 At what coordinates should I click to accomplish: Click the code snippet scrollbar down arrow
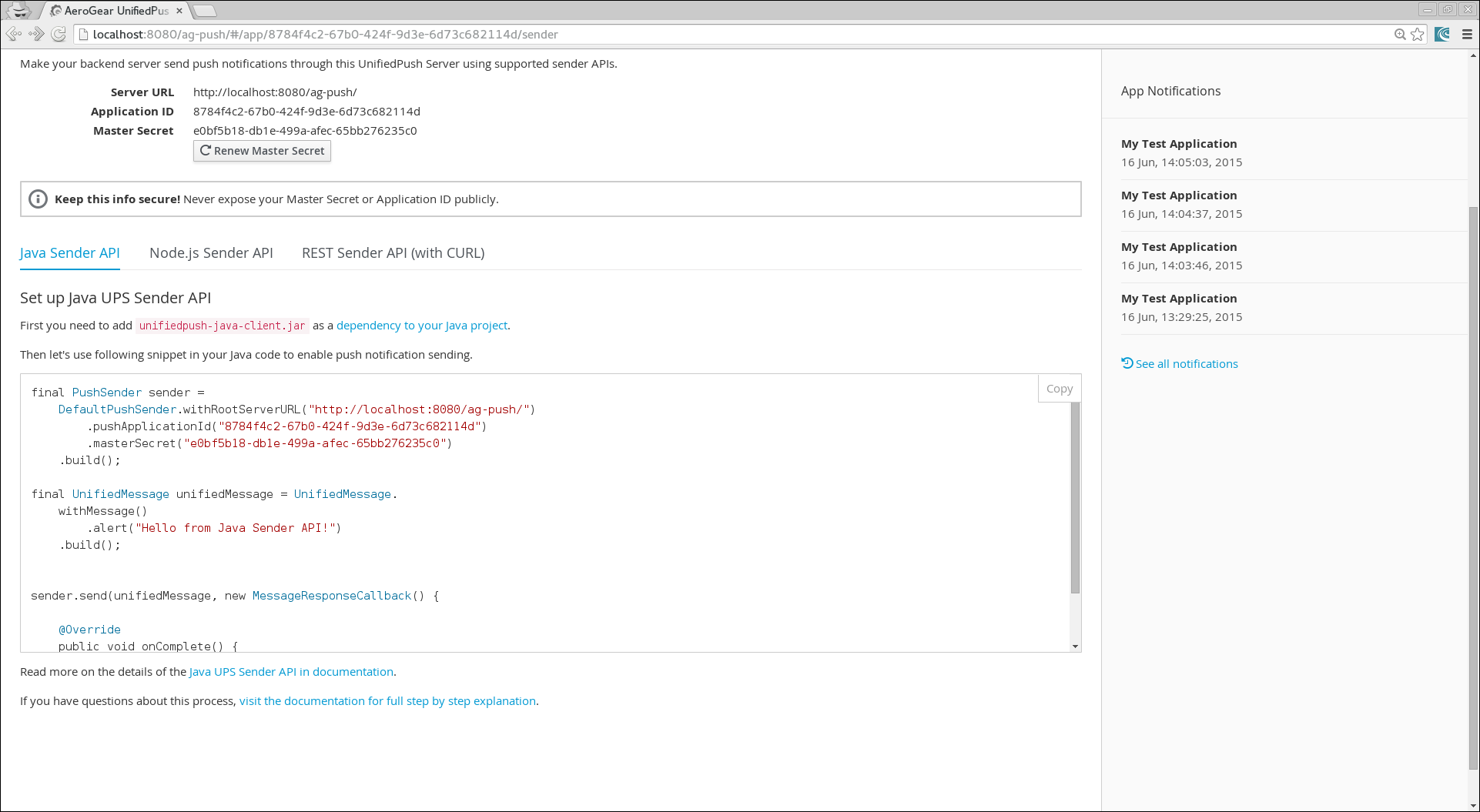[1075, 647]
